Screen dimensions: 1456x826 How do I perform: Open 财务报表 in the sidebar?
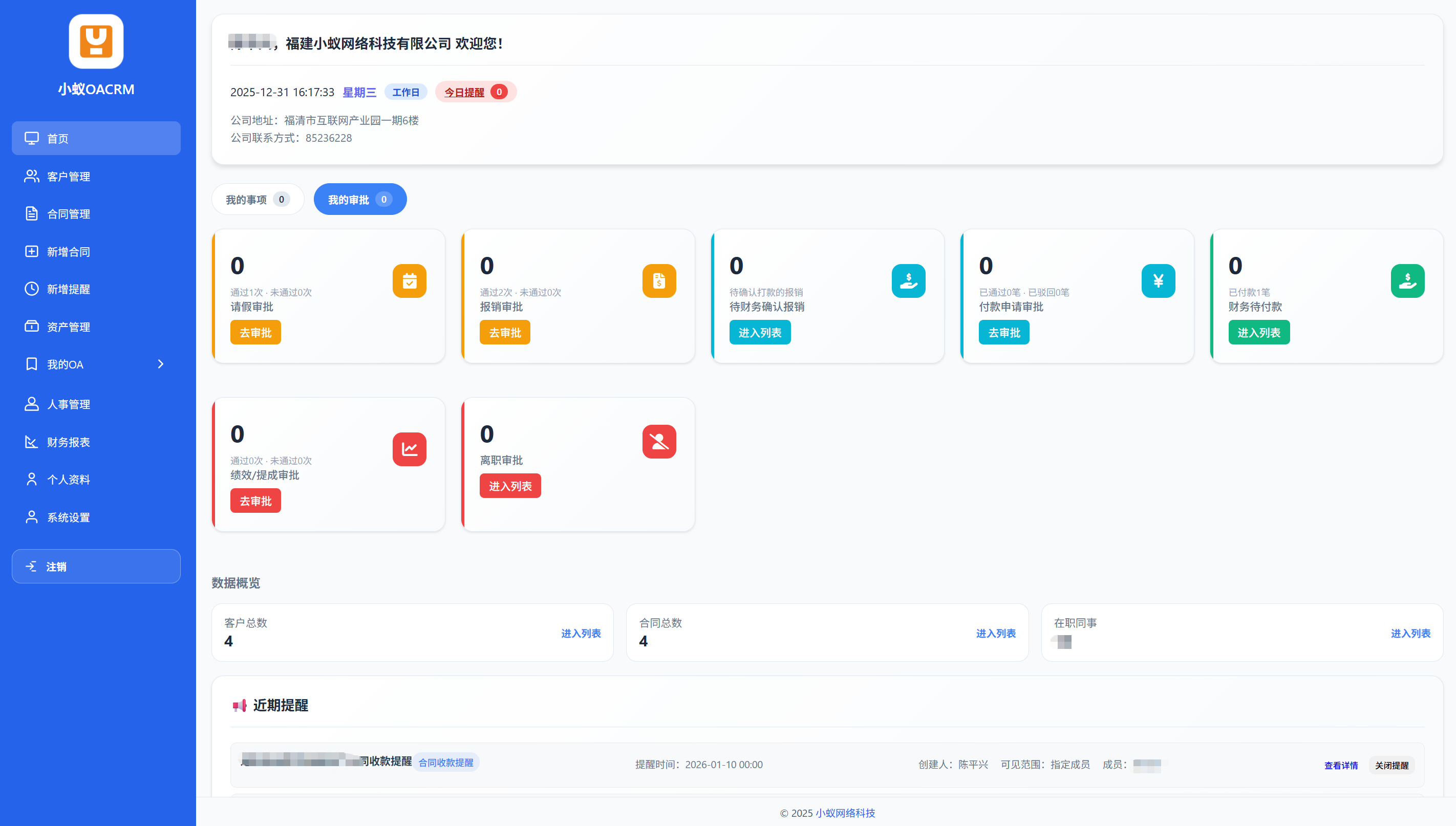68,442
